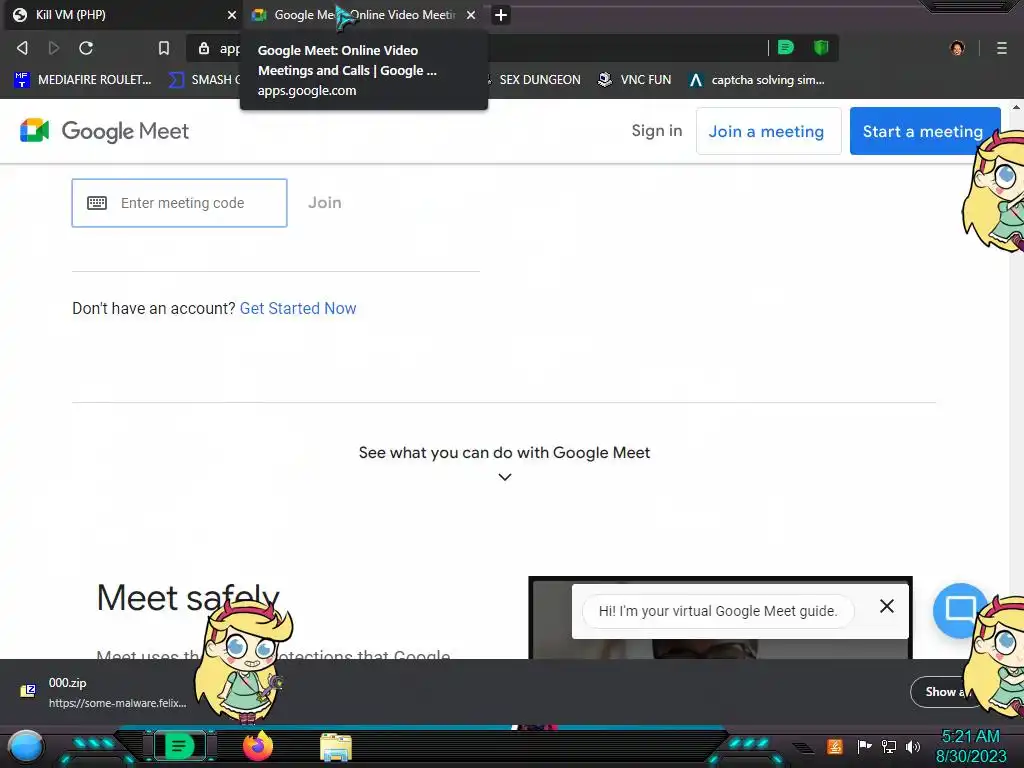Open the SMASH bookmark

coord(204,80)
